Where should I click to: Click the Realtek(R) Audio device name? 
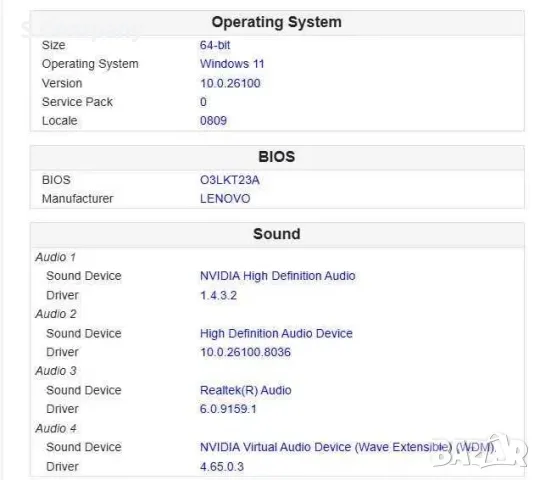point(246,390)
